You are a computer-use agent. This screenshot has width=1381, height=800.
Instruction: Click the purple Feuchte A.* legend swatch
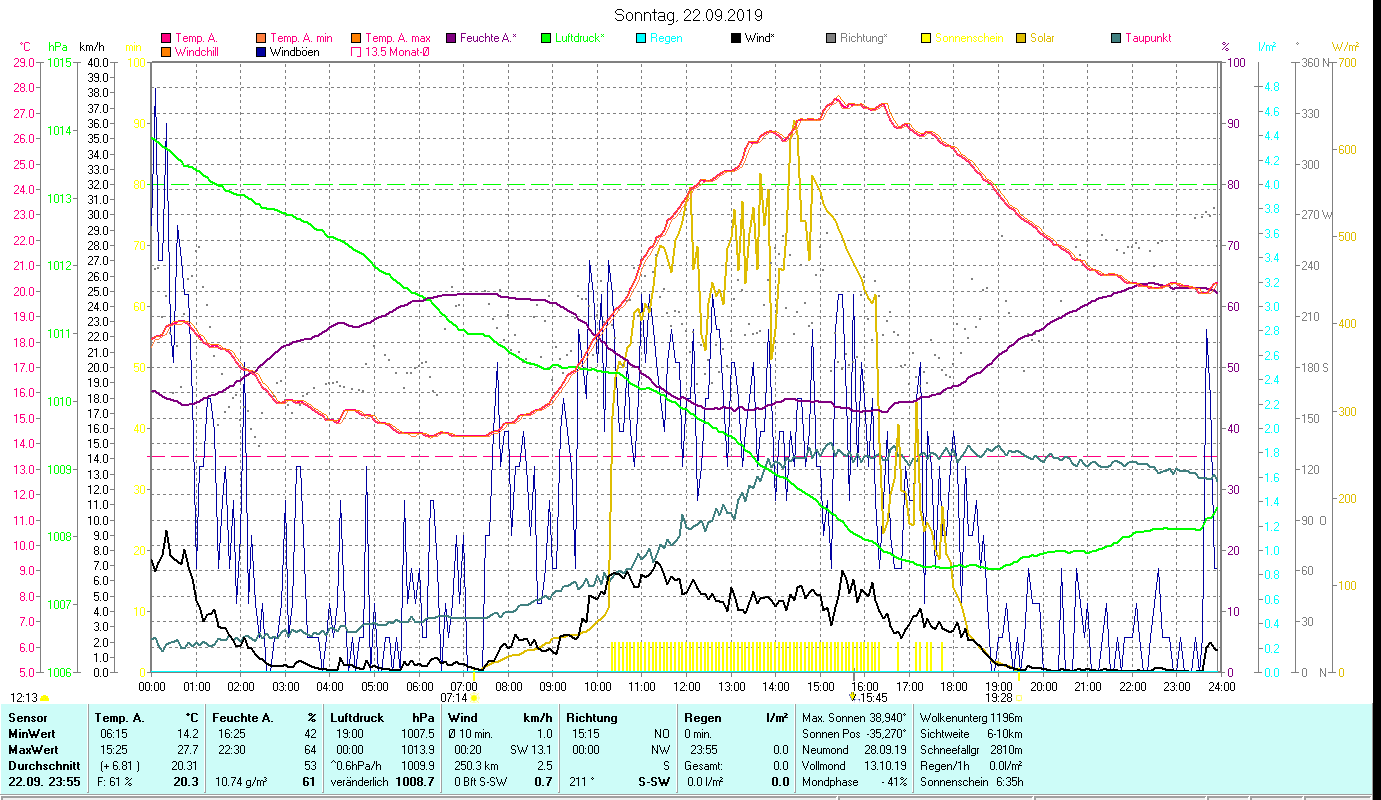pos(451,38)
